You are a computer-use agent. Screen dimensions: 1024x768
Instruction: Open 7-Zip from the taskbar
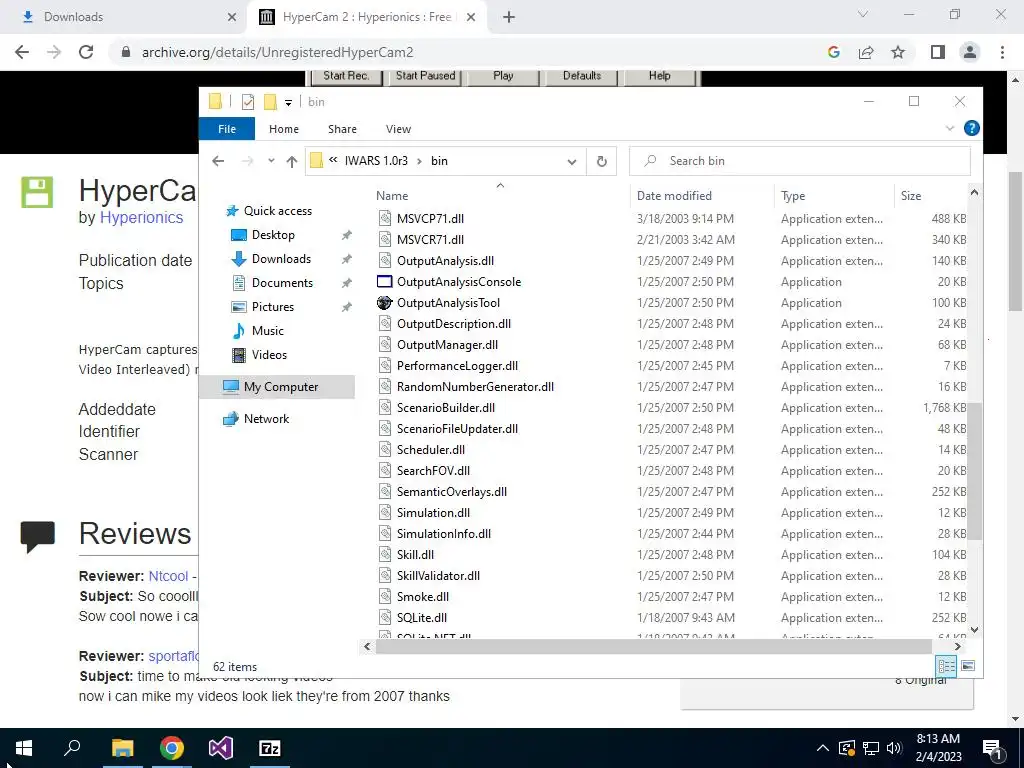pos(270,748)
